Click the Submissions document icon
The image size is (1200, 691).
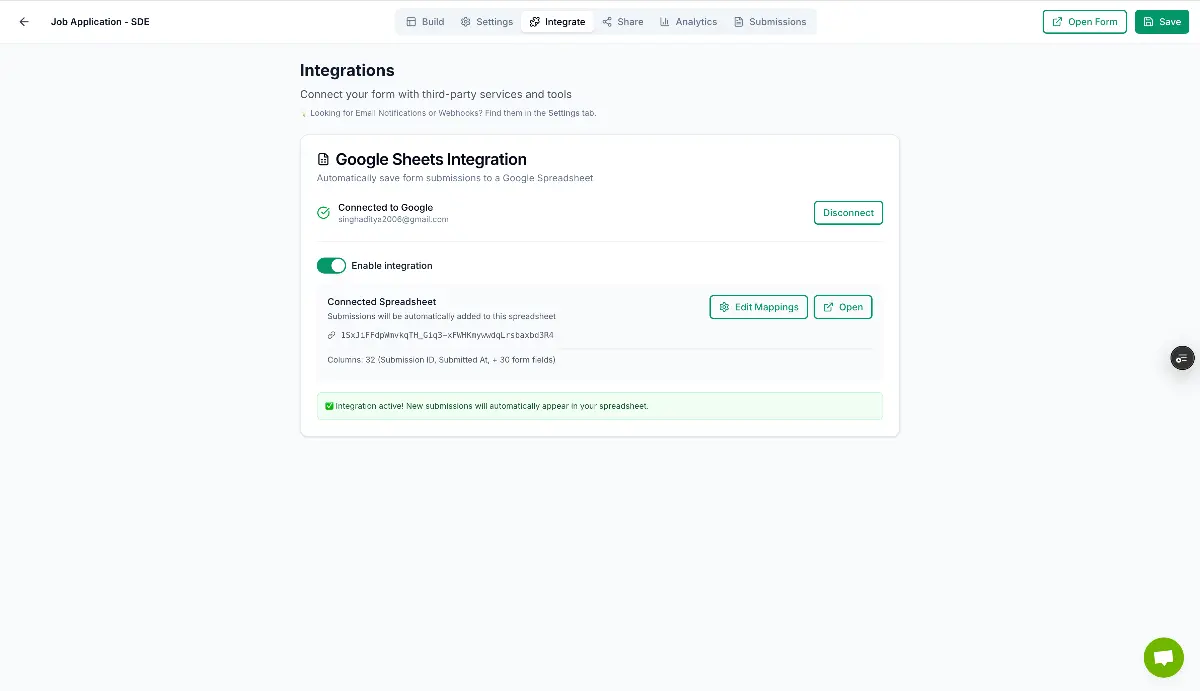737,21
